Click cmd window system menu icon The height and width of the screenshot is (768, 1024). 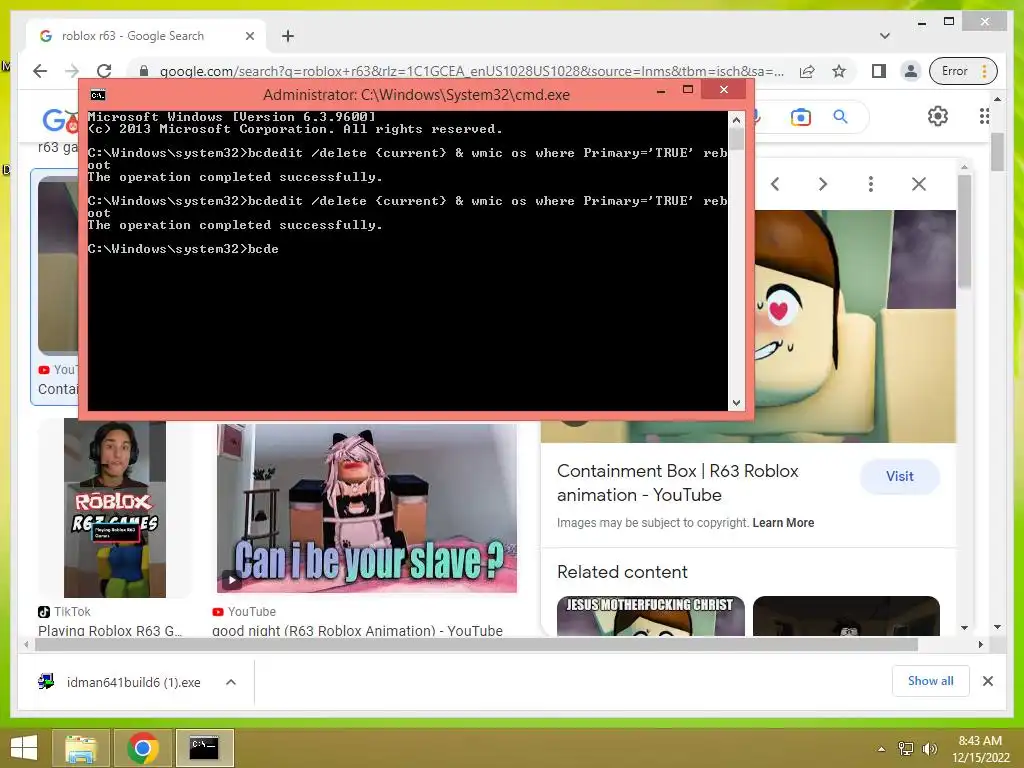click(x=98, y=95)
